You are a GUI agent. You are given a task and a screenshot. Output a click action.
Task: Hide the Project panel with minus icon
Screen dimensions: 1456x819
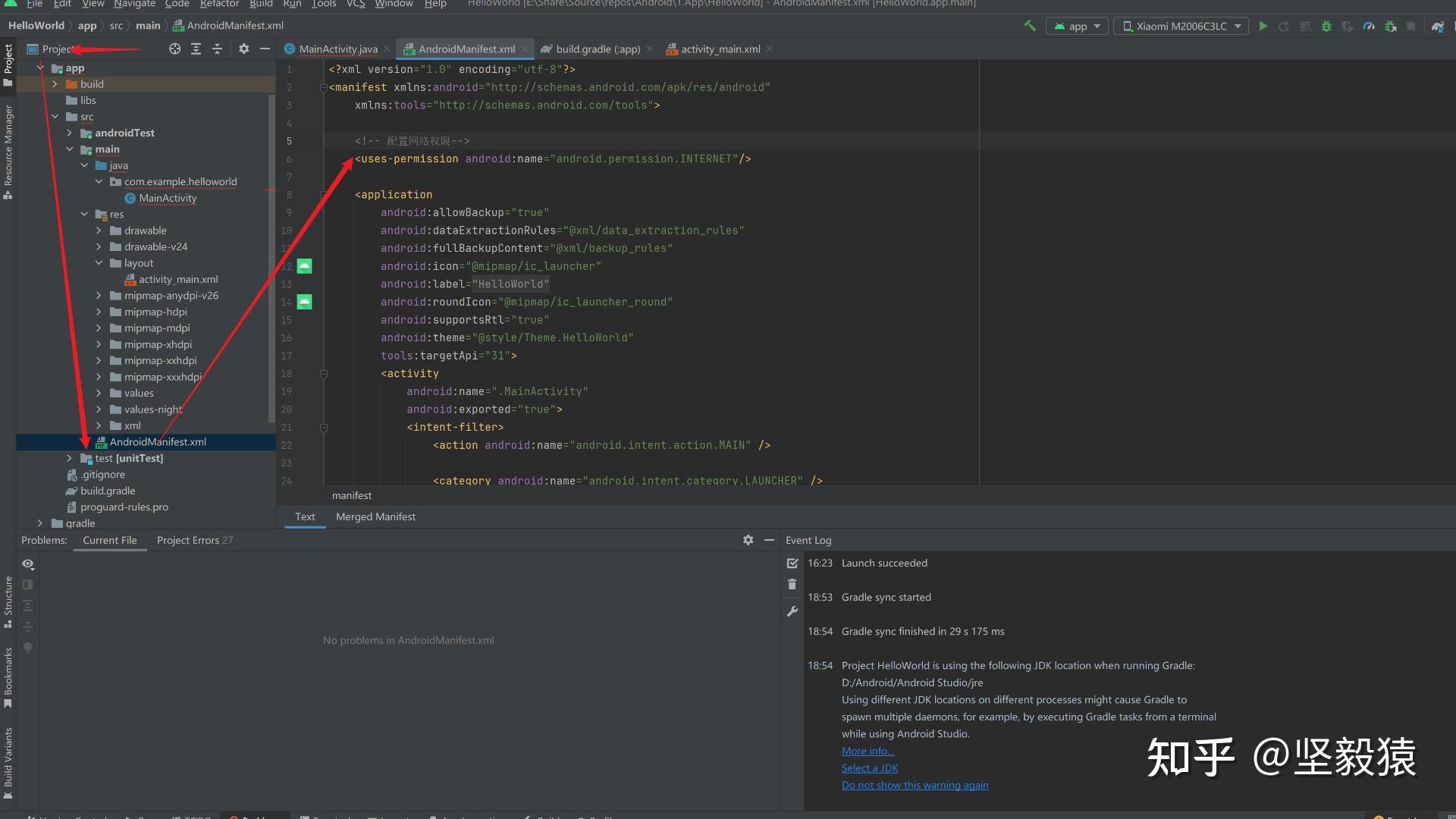265,49
